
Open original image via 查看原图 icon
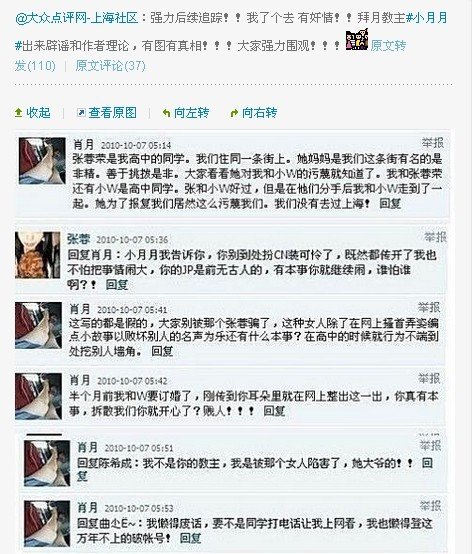(81, 113)
